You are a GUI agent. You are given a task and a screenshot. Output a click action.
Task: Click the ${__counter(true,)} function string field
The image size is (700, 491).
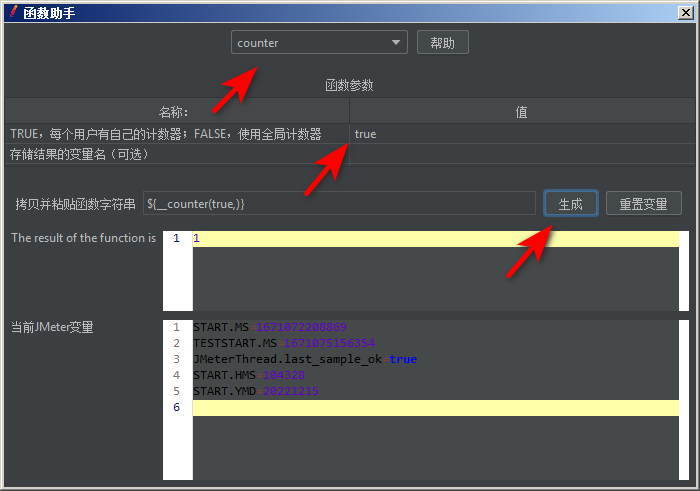pos(338,203)
